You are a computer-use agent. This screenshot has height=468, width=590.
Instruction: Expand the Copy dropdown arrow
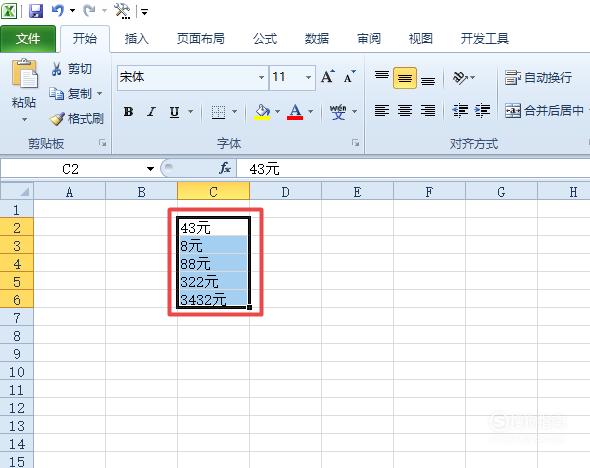(x=99, y=93)
